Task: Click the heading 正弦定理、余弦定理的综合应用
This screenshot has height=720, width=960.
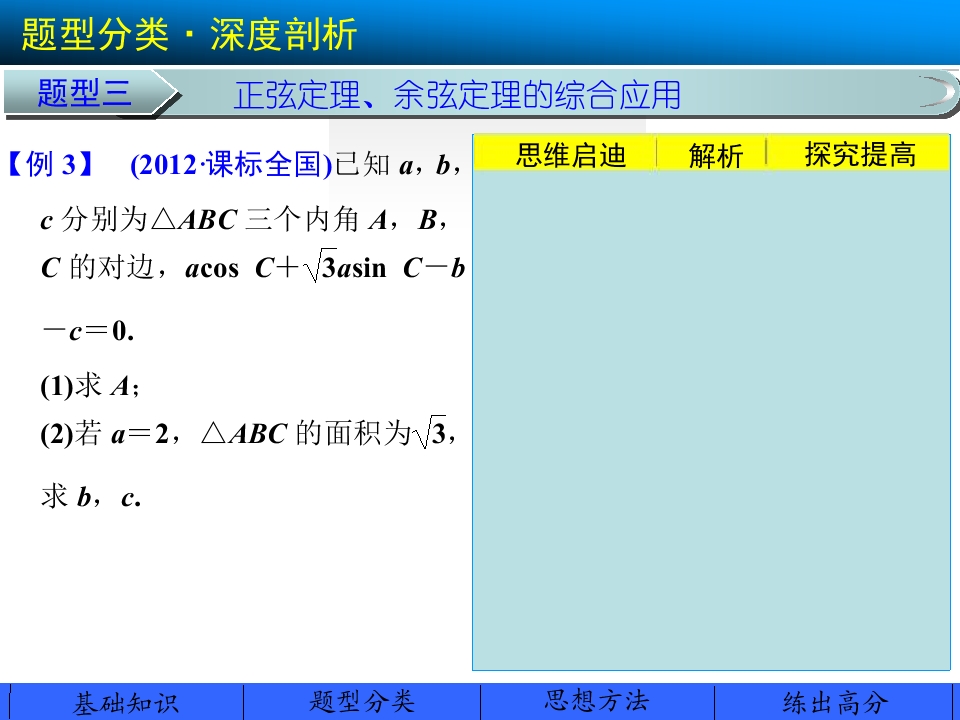Action: (457, 95)
